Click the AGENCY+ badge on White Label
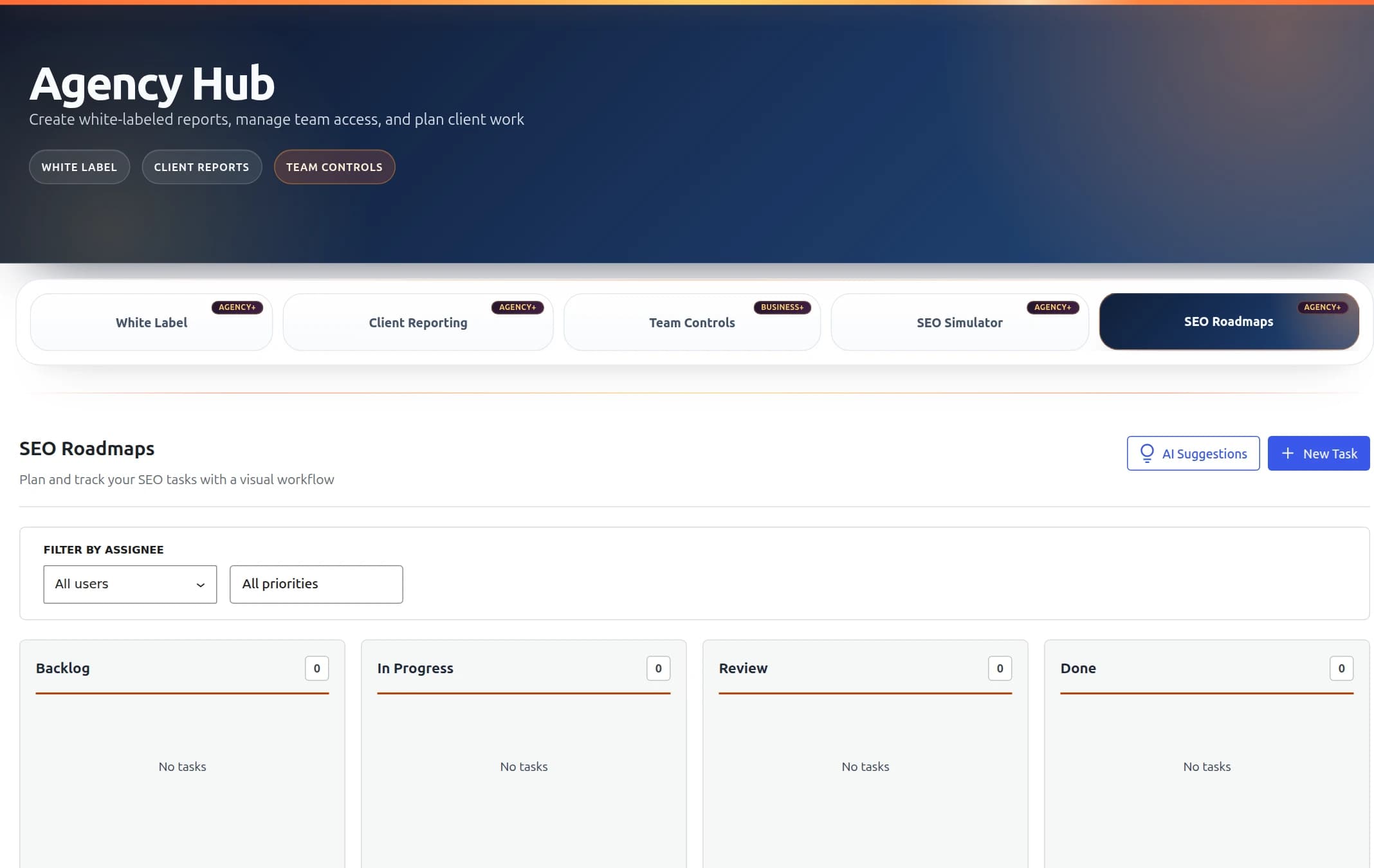The height and width of the screenshot is (868, 1374). pos(237,307)
